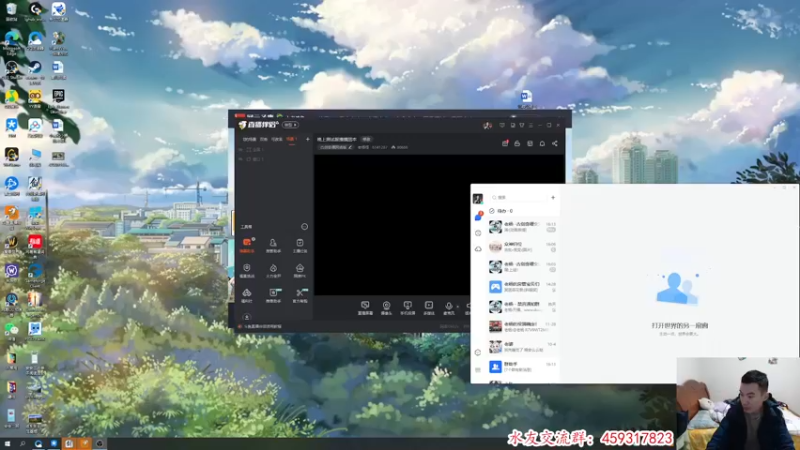Click the share icon in the streaming app header
The height and width of the screenshot is (450, 800).
(x=555, y=143)
